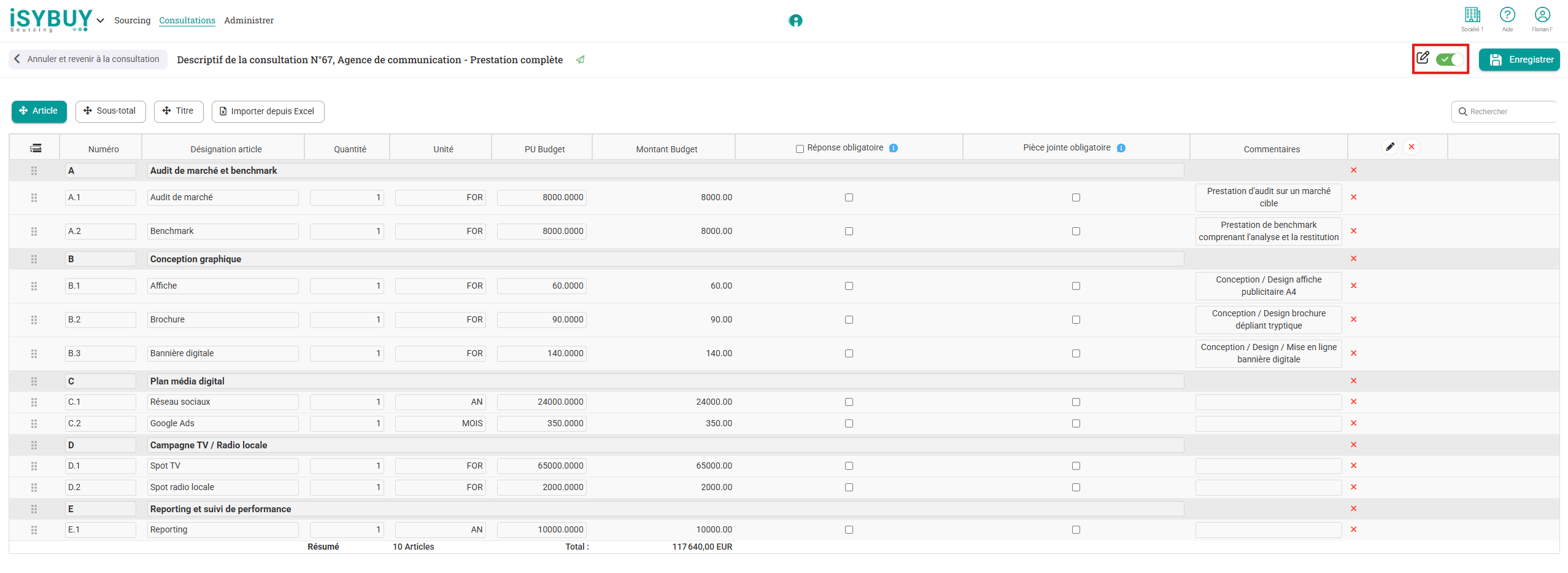Click the Montant Budget column header
Screen dimensions: 1568x573
coord(666,149)
